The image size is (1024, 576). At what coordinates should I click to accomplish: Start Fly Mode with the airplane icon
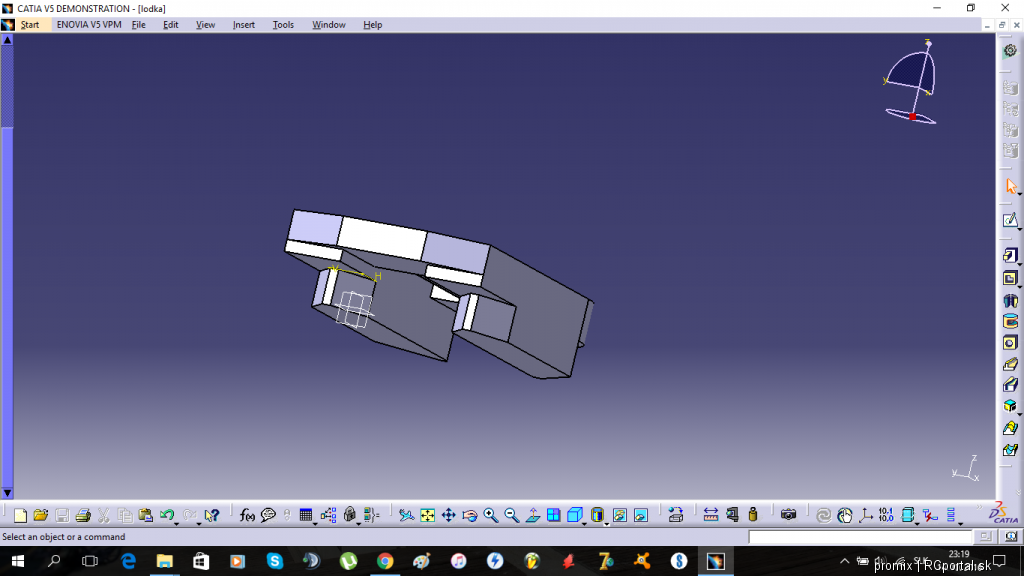[406, 515]
